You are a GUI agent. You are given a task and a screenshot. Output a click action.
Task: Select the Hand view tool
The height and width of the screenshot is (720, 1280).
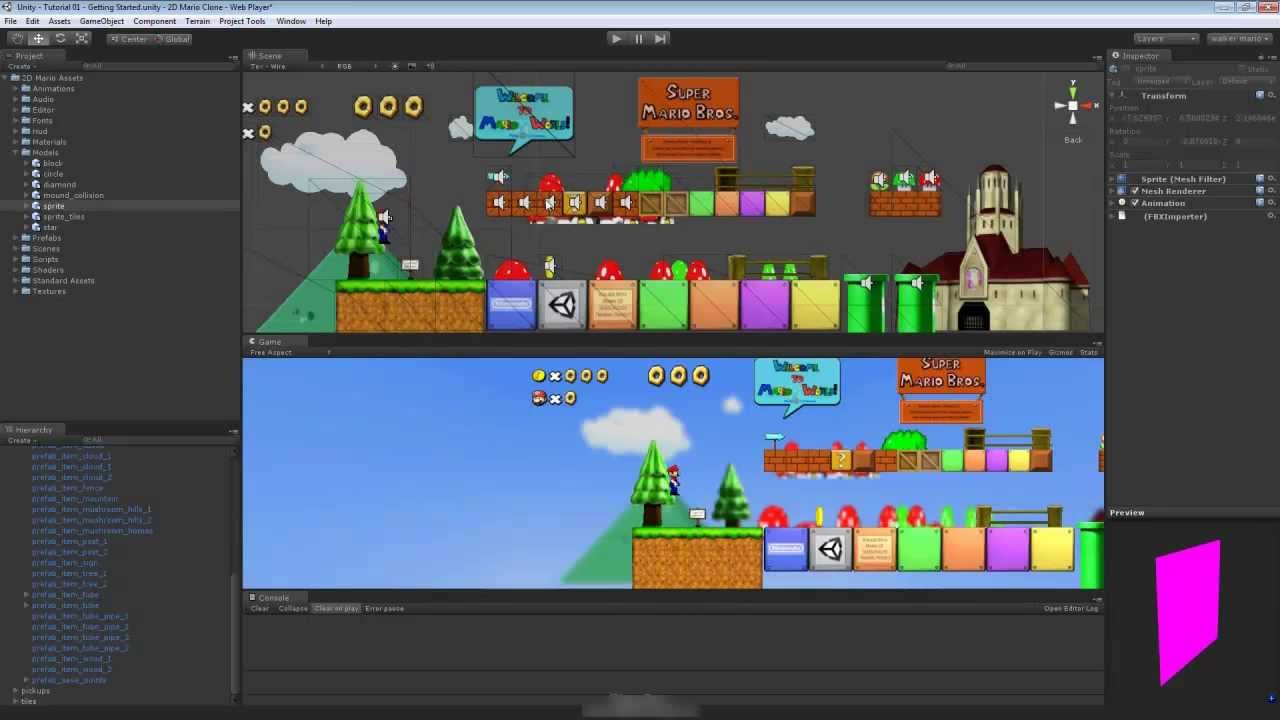[17, 38]
